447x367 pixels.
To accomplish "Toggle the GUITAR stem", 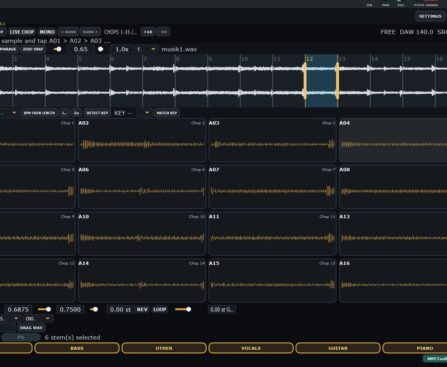I will (x=338, y=348).
